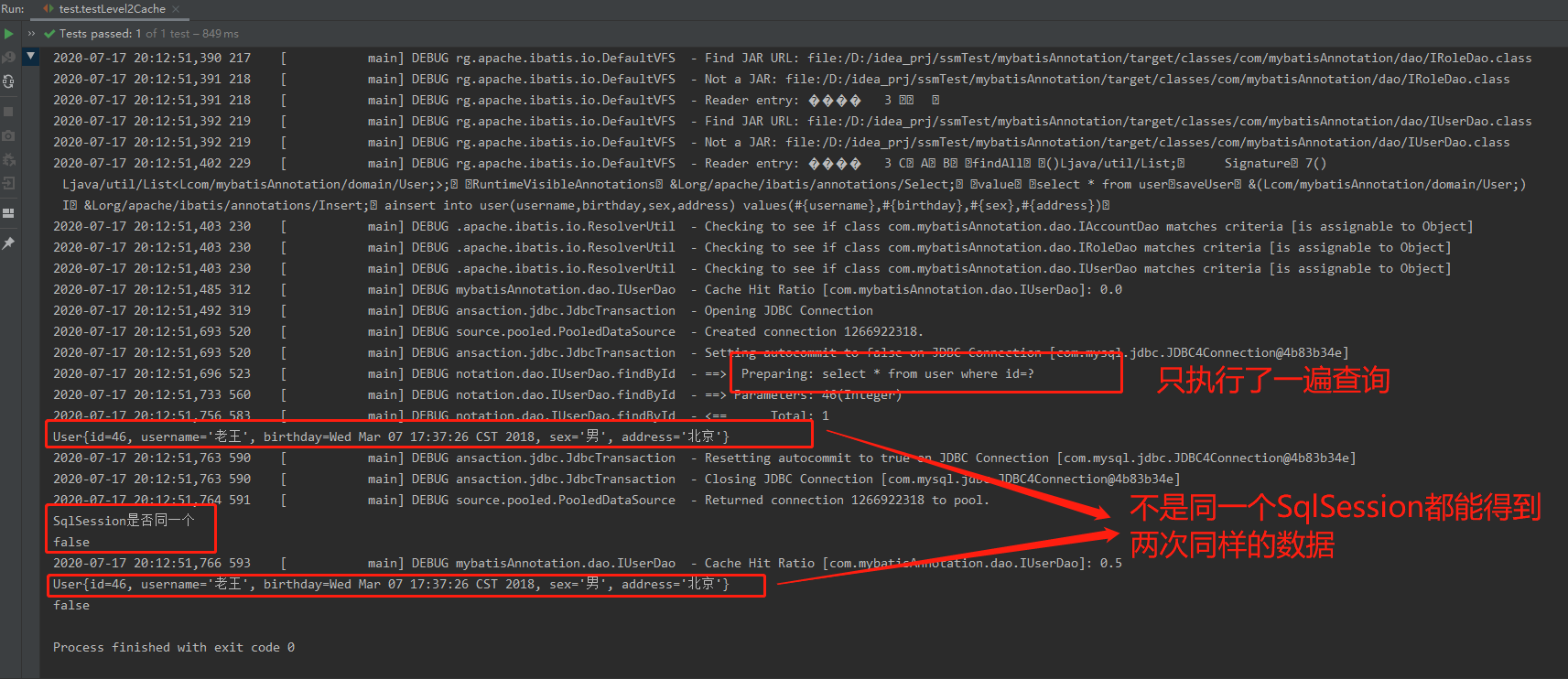This screenshot has height=679, width=1568.
Task: Click 'Returned connection 1266922318 to pool.' text
Action: (847, 500)
